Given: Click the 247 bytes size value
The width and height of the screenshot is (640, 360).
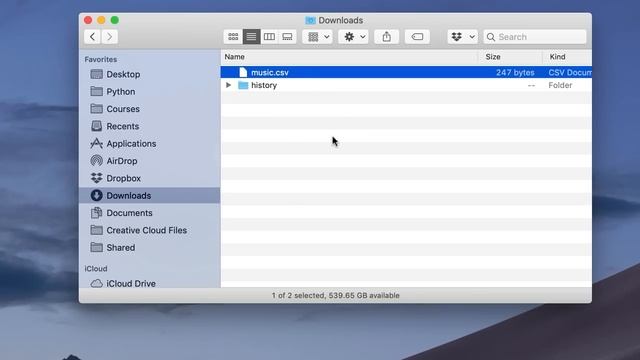Looking at the screenshot, I should [x=515, y=73].
